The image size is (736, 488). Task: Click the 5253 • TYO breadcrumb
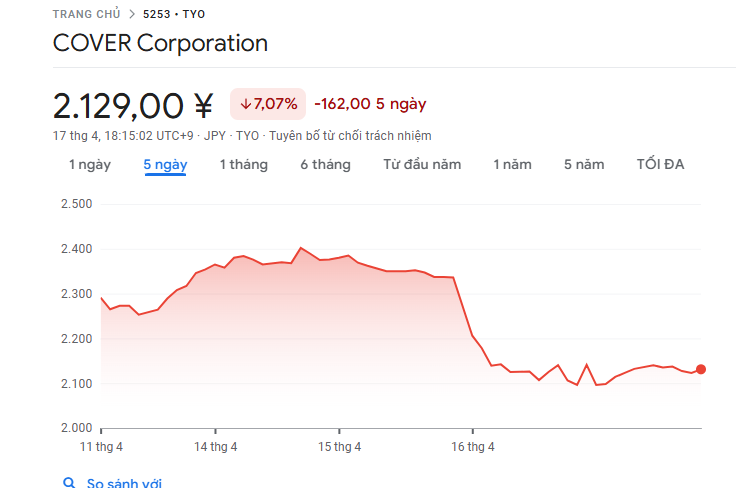point(175,14)
